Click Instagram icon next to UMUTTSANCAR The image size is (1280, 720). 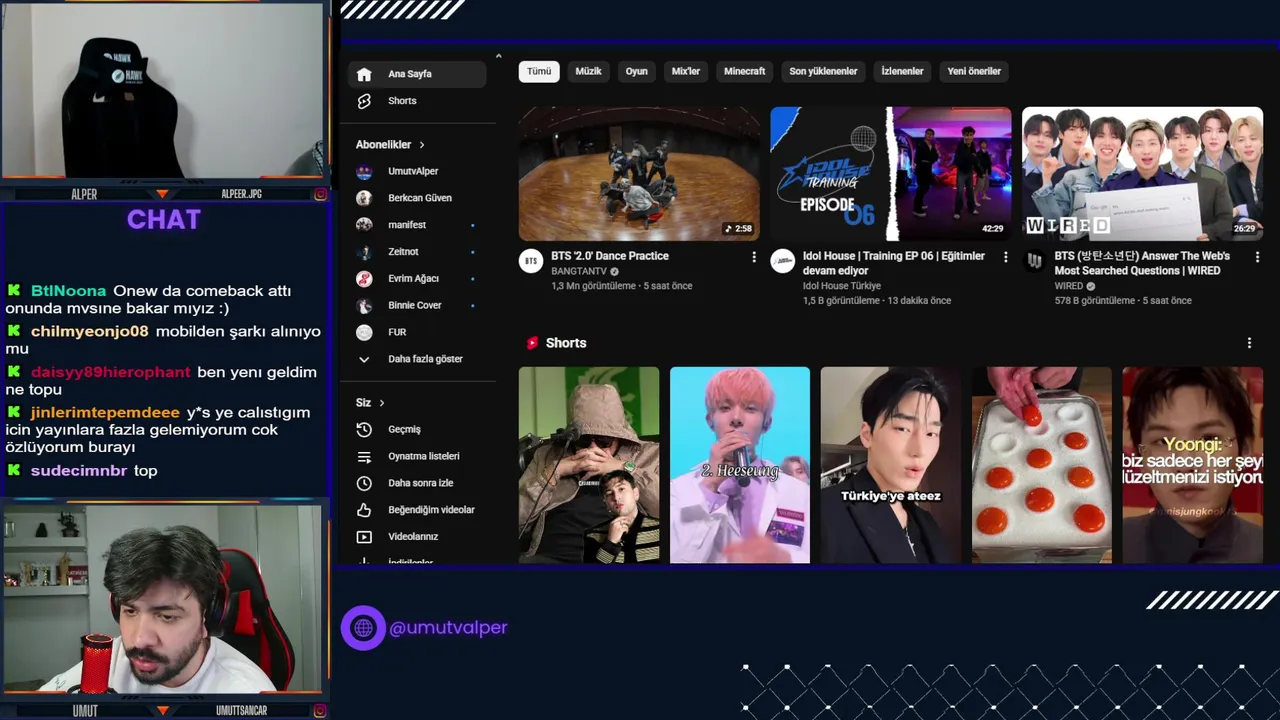pos(320,711)
